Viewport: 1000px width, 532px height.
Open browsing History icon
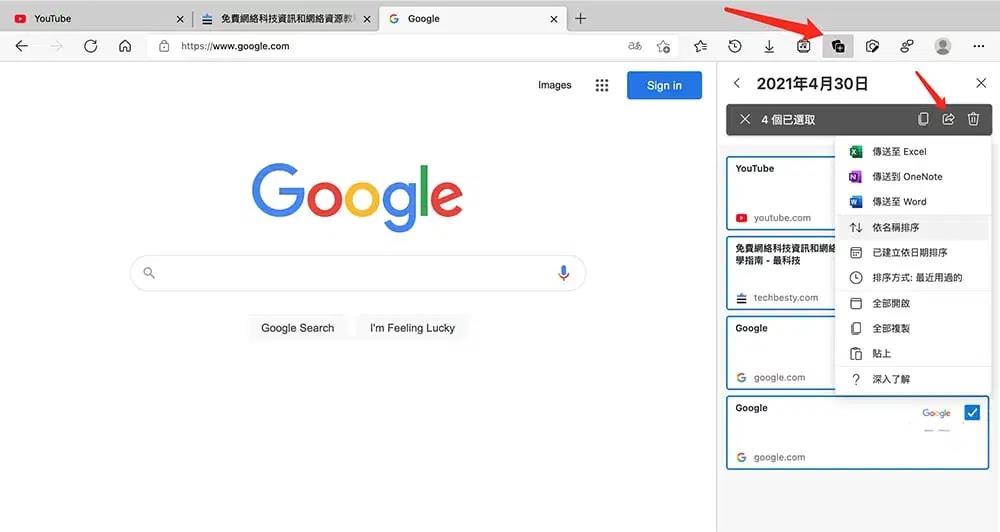point(735,46)
